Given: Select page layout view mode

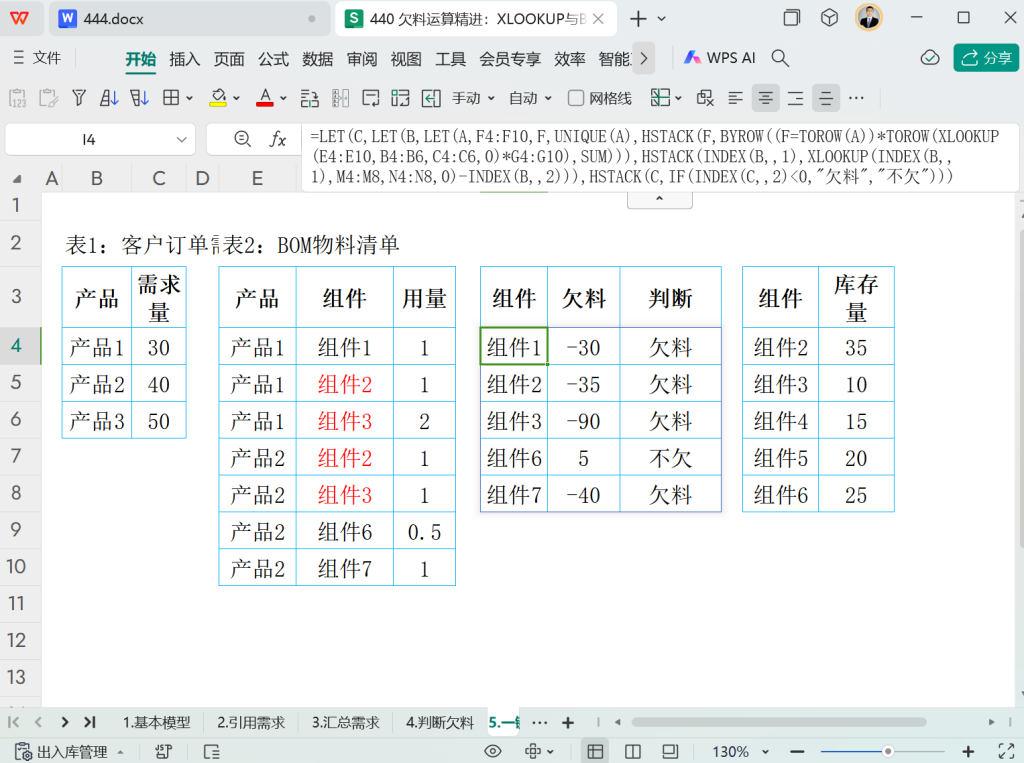Looking at the screenshot, I should (670, 752).
